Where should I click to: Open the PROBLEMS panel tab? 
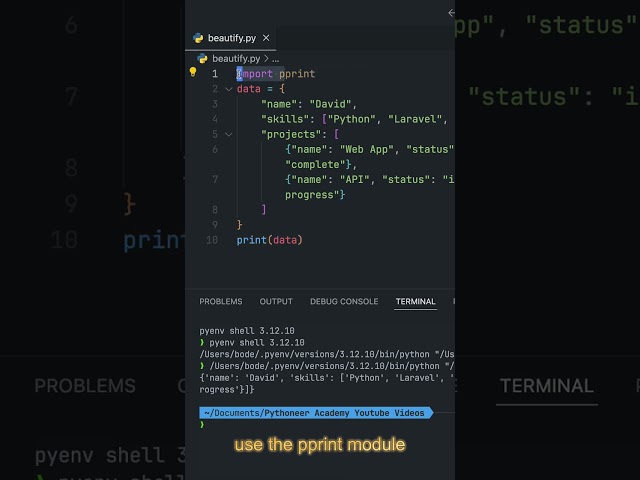click(x=221, y=302)
